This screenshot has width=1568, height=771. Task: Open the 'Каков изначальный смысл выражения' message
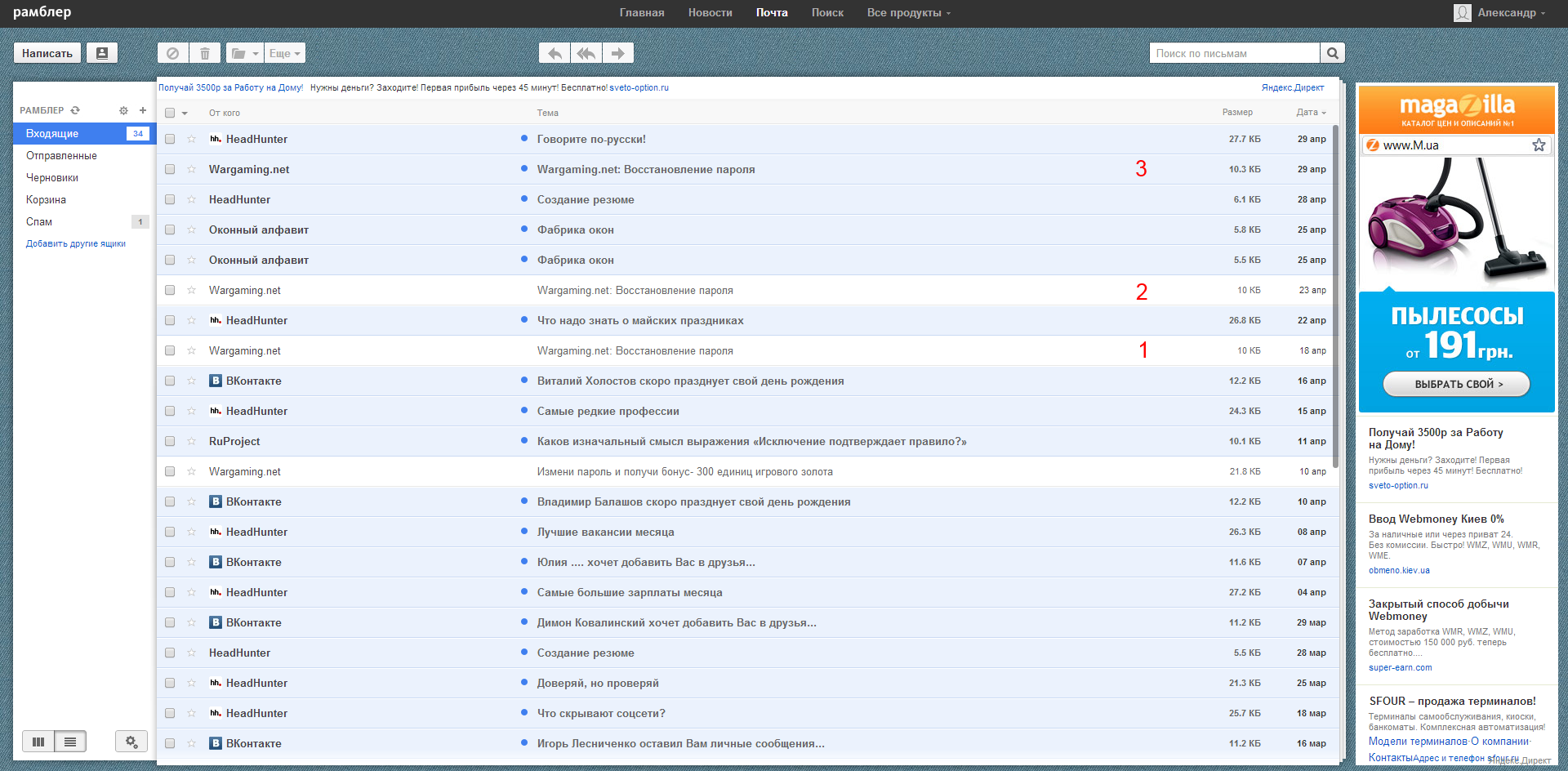[x=751, y=441]
